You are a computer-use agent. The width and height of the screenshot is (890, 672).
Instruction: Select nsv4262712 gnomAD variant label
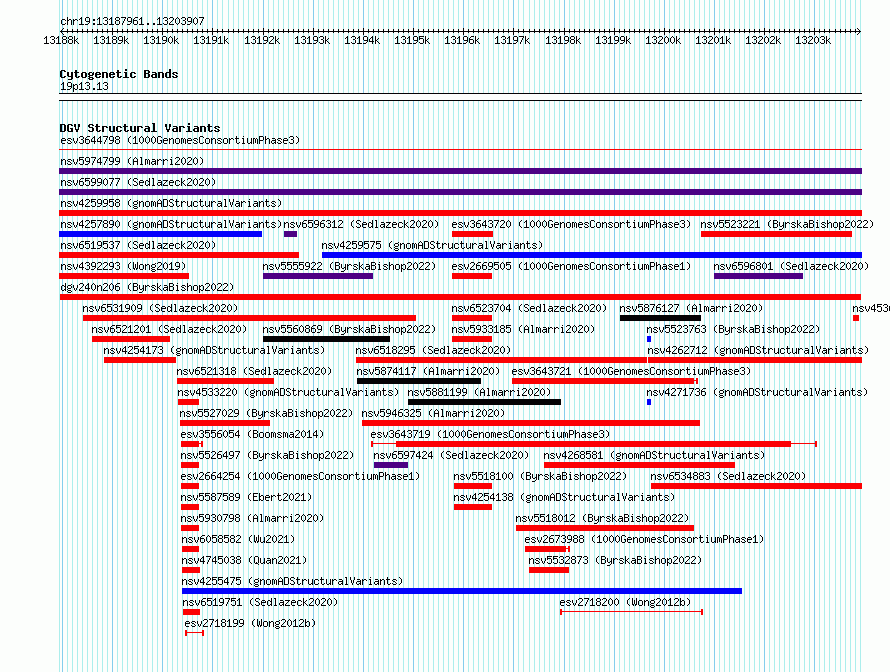pos(758,350)
